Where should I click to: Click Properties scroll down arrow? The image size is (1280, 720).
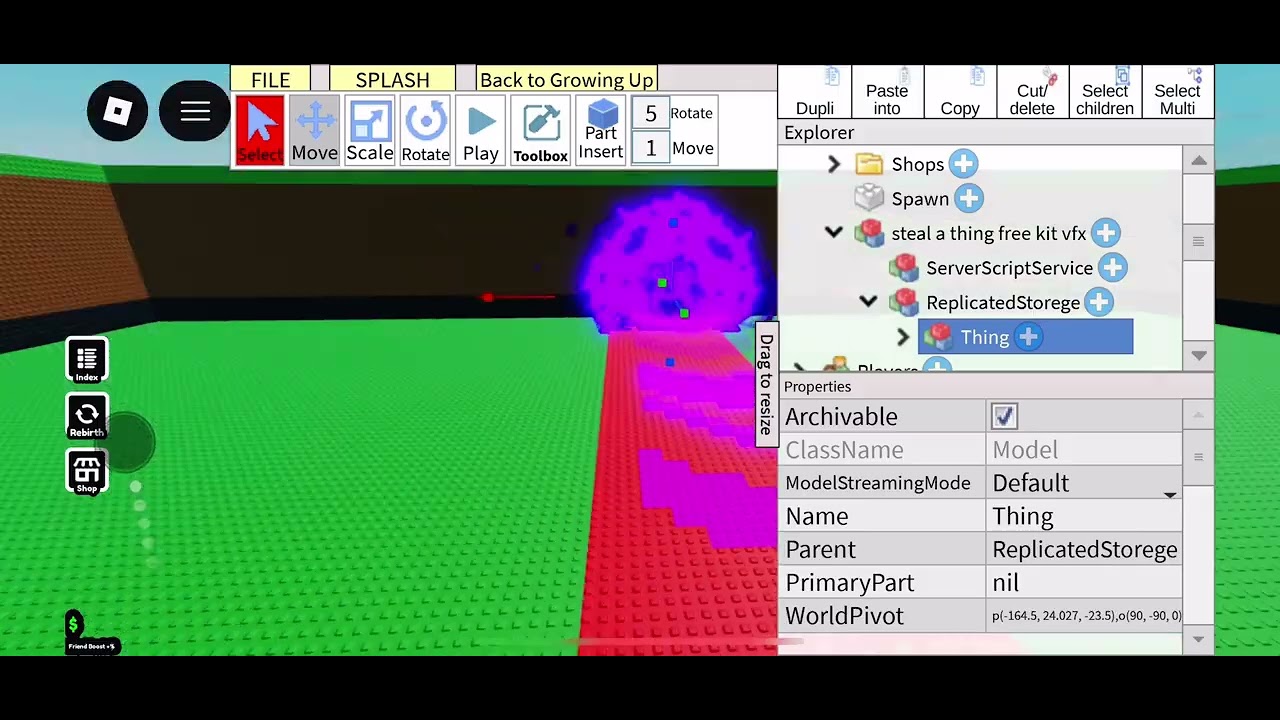coord(1199,640)
